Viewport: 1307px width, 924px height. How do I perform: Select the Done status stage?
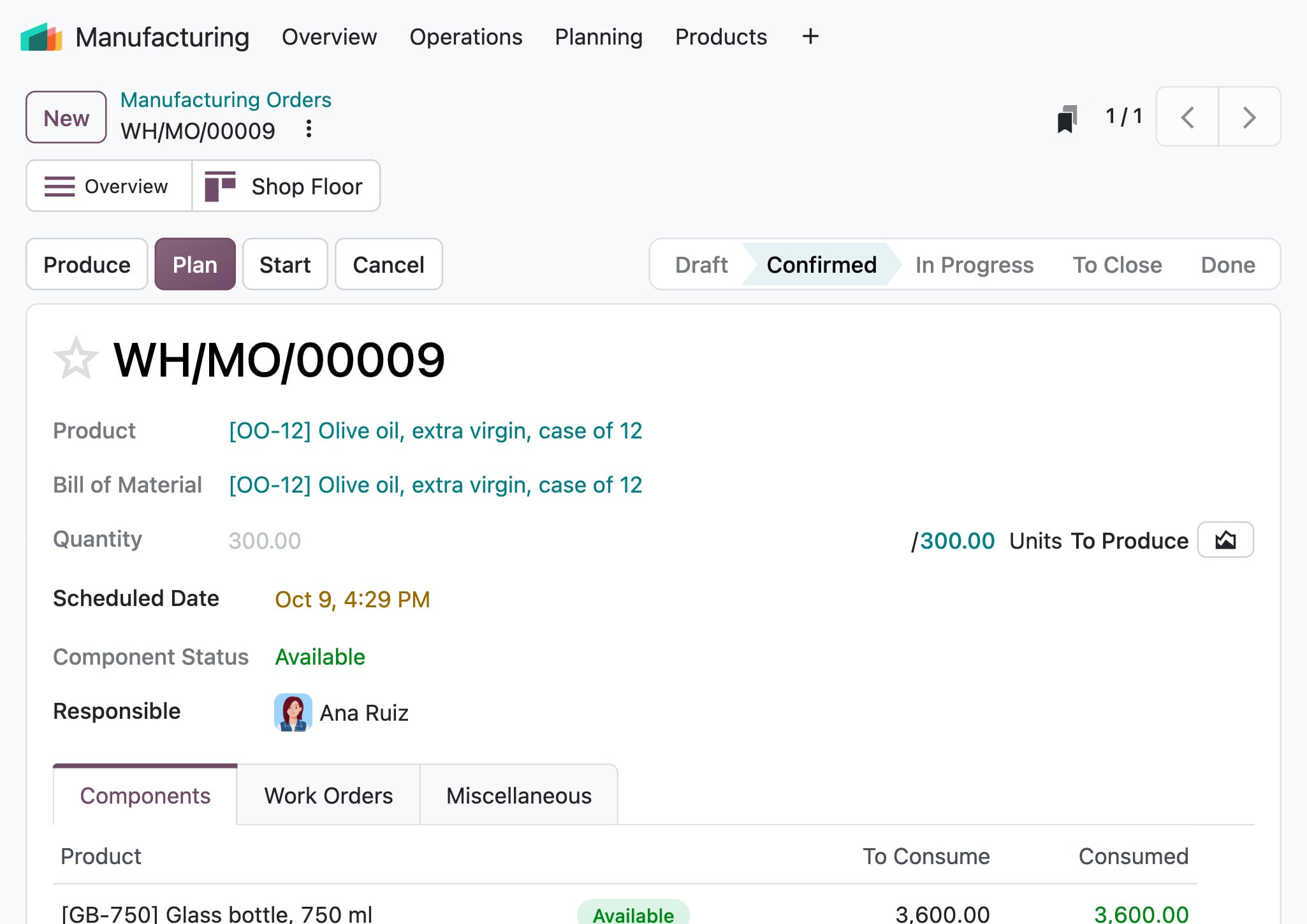tap(1229, 264)
